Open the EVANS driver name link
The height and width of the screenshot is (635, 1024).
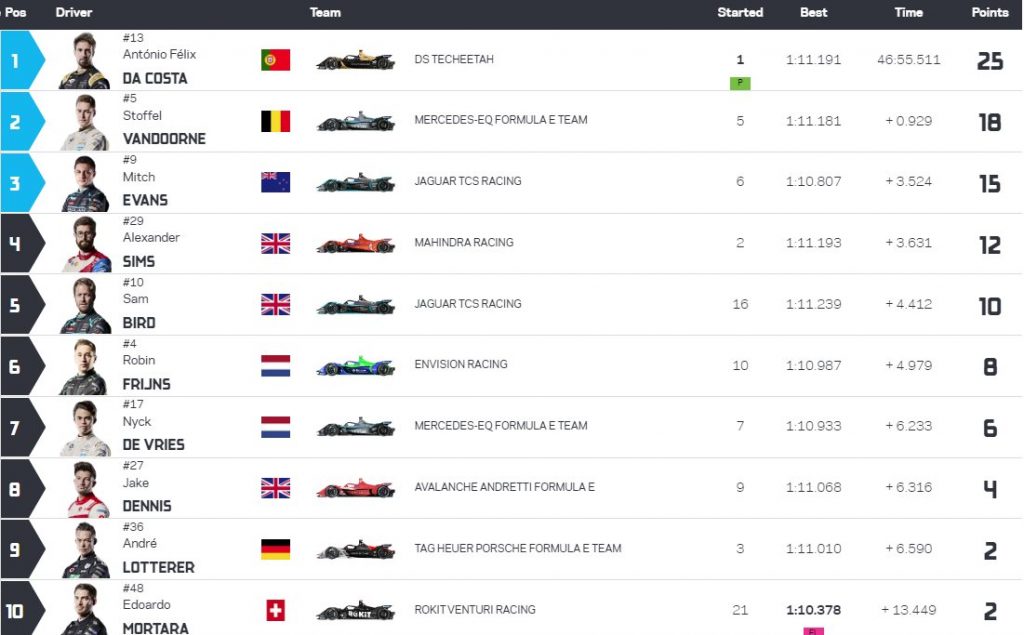click(145, 201)
